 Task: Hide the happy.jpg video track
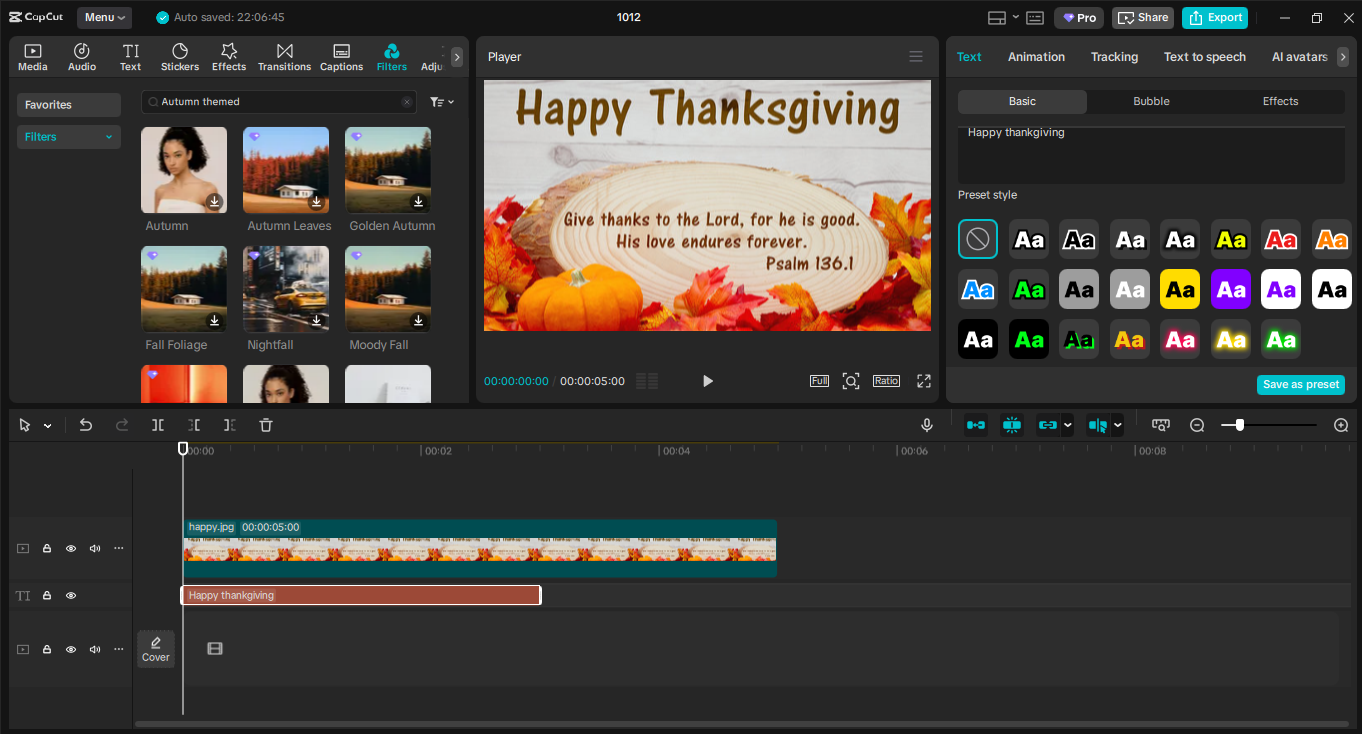point(70,548)
